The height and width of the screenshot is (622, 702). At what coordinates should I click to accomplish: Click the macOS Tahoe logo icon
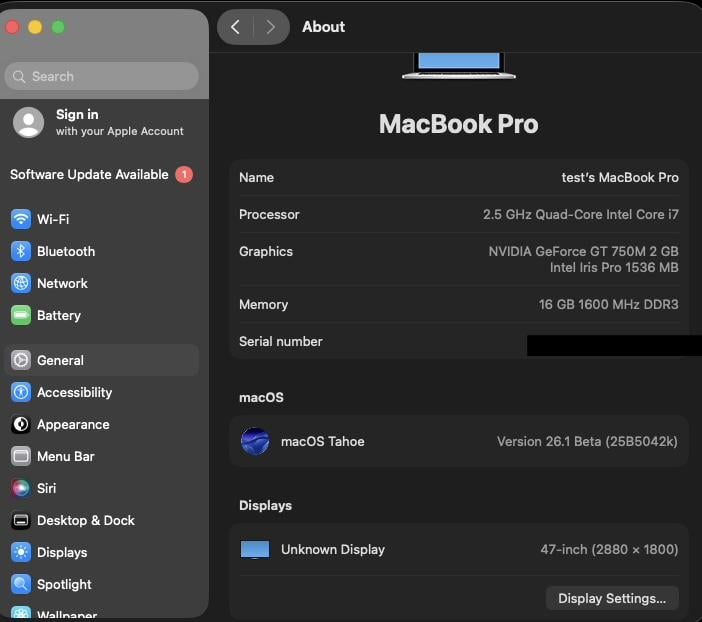255,441
